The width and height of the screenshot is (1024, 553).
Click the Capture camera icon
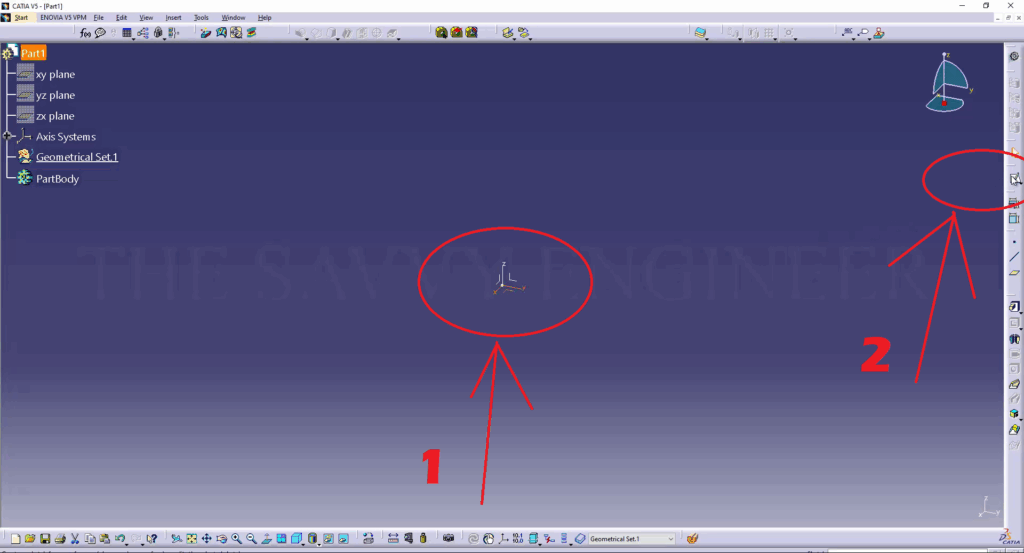click(448, 539)
